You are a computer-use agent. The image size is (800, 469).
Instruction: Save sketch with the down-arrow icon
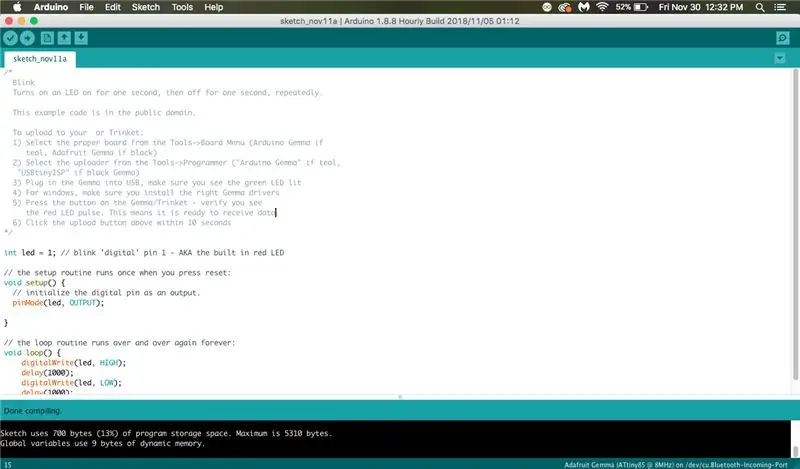click(81, 38)
